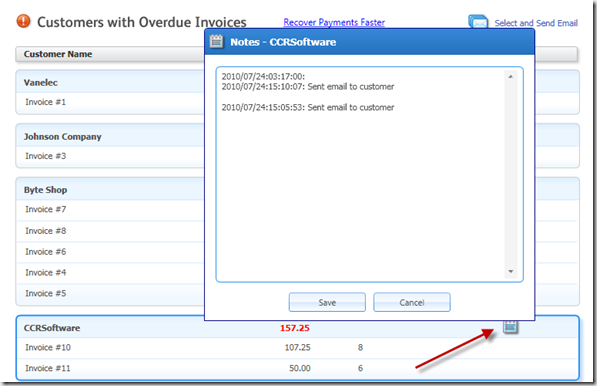
Task: Click the notes scrollbar down arrow
Action: [x=511, y=271]
